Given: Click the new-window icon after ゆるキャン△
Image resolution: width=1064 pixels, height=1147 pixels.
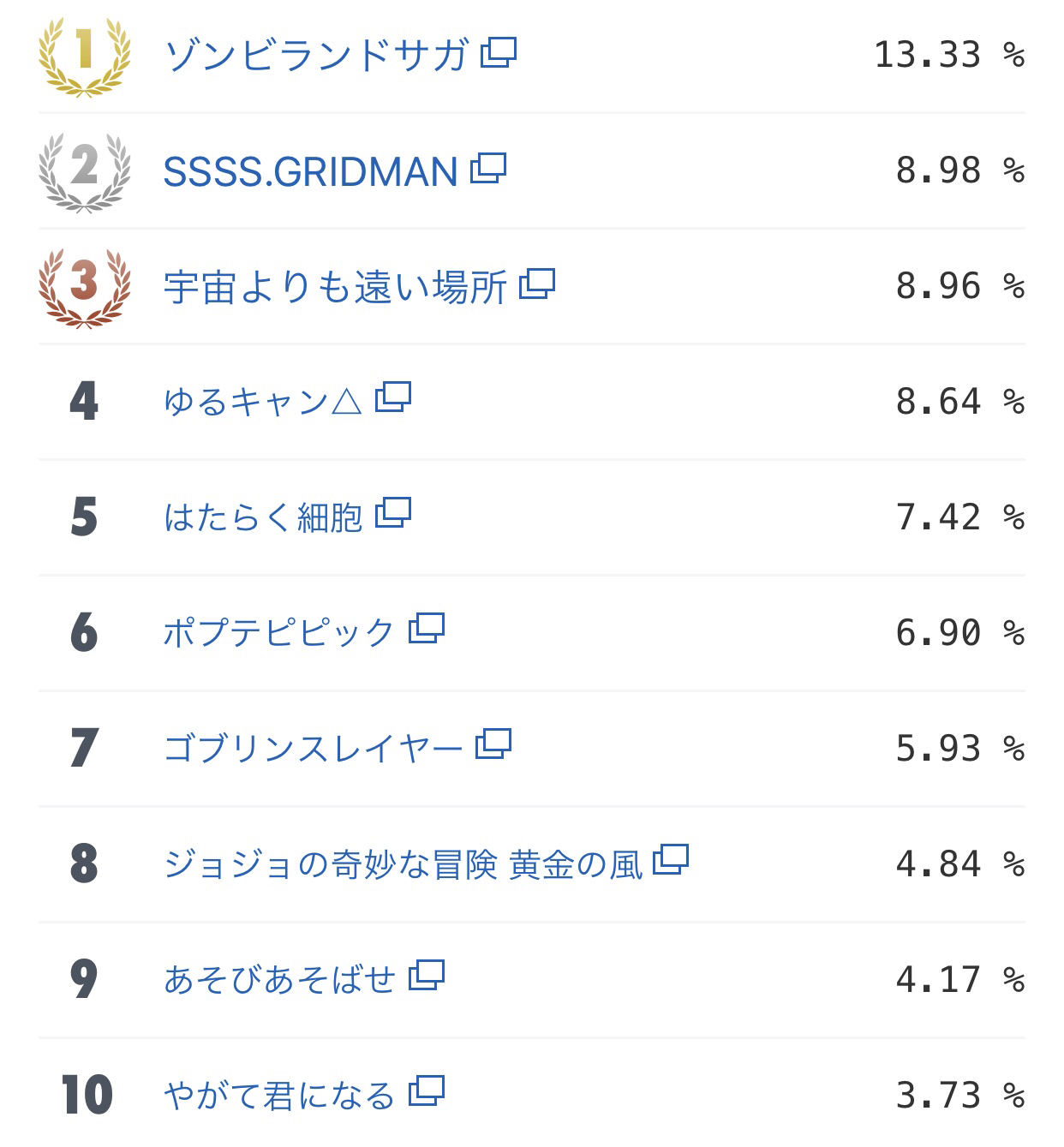Looking at the screenshot, I should click(393, 397).
